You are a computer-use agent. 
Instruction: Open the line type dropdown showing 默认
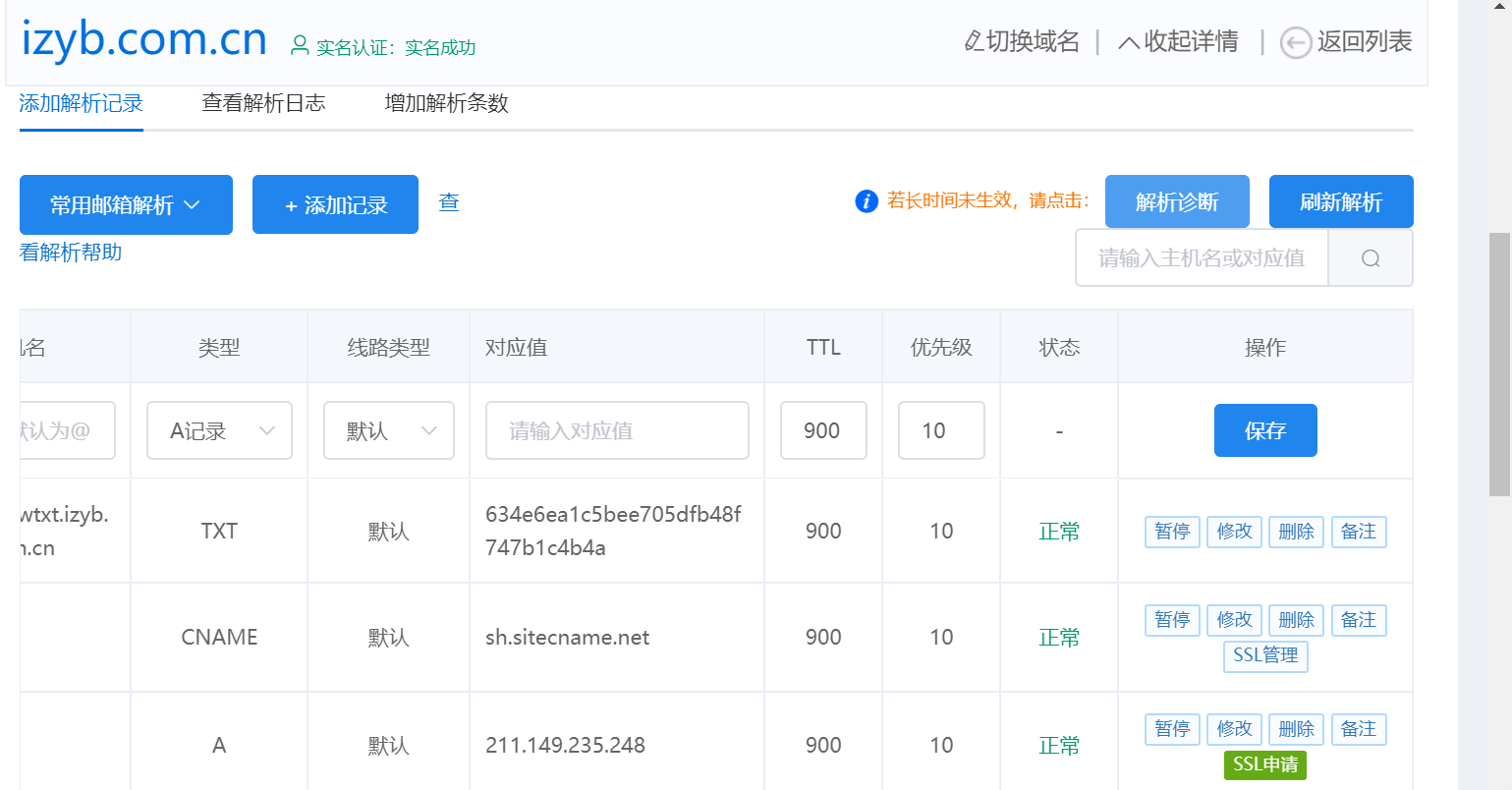point(388,430)
